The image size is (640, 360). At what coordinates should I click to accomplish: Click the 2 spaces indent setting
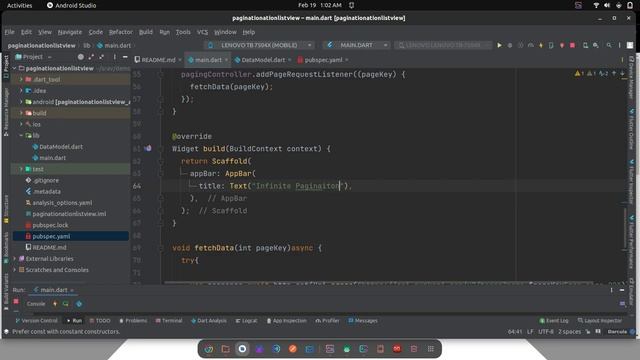(x=569, y=332)
